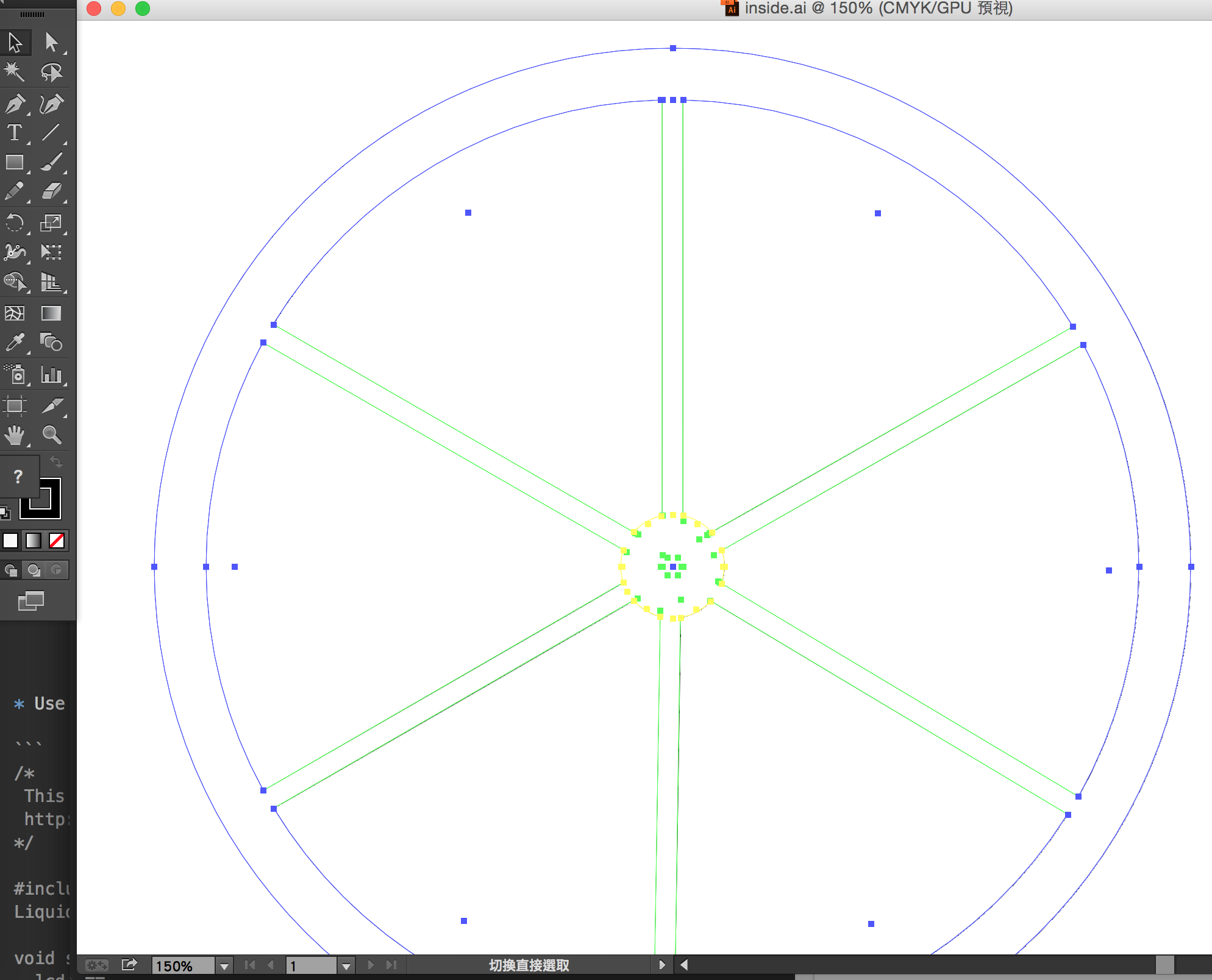Click "Use" text in background code editor

pos(49,703)
